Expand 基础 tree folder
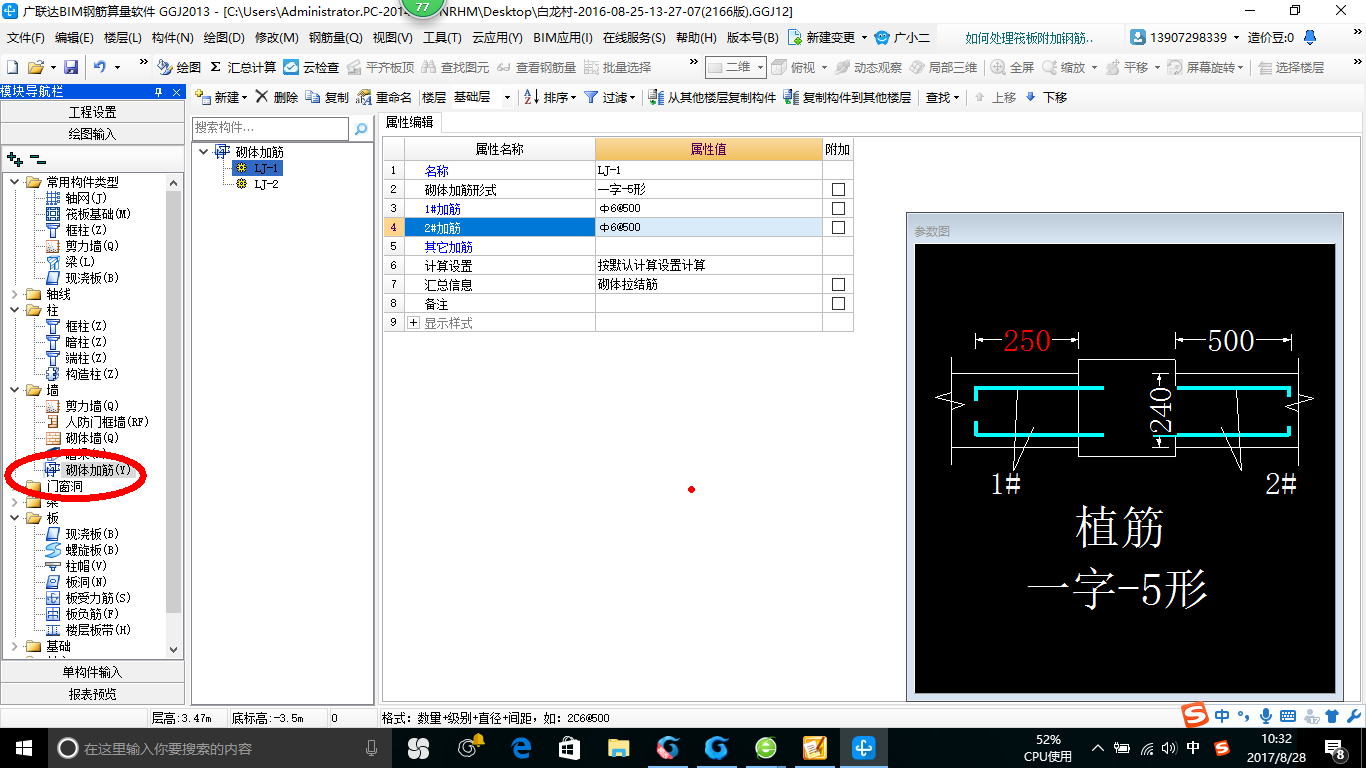The width and height of the screenshot is (1366, 768). 15,646
